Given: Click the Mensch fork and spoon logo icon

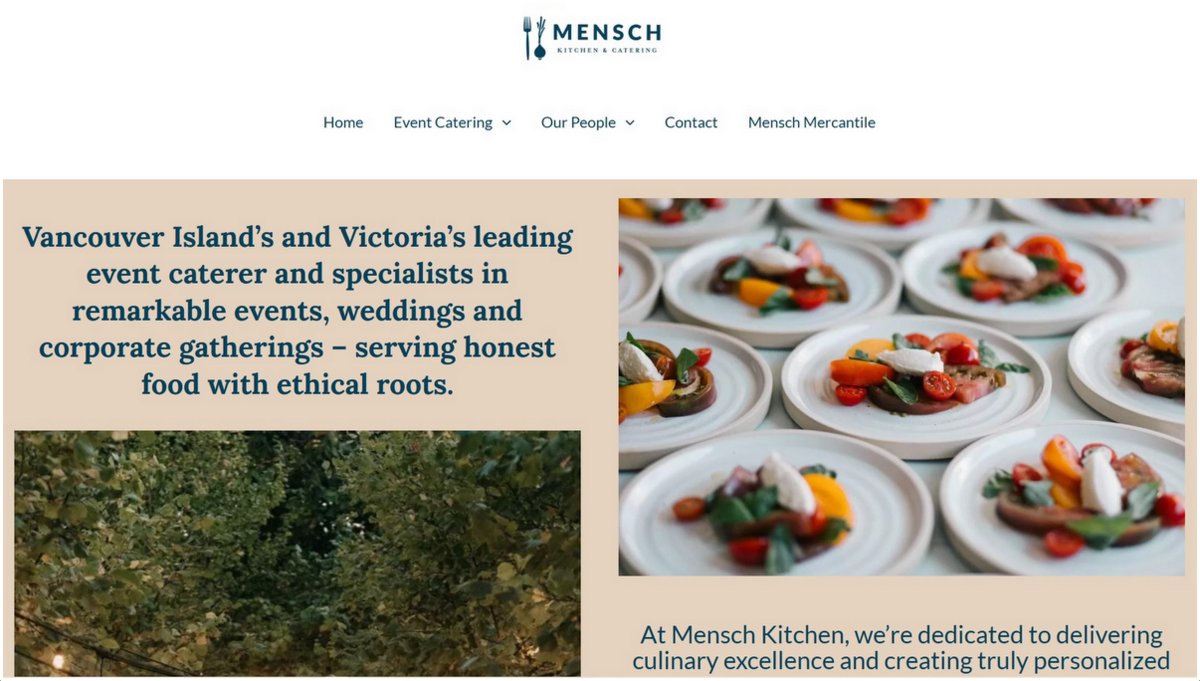Looking at the screenshot, I should pyautogui.click(x=535, y=37).
